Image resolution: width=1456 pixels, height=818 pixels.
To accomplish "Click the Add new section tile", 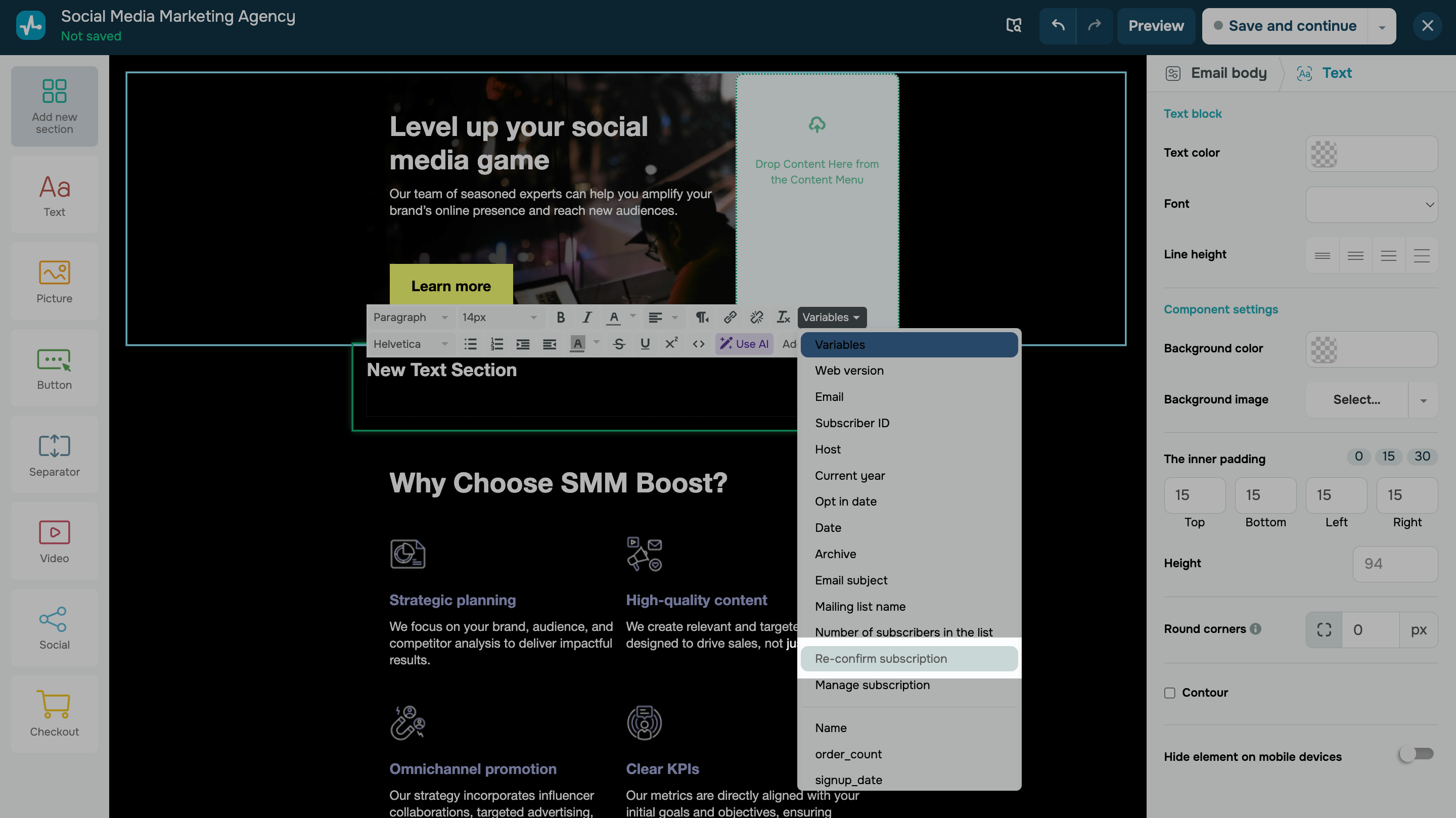I will pos(54,106).
